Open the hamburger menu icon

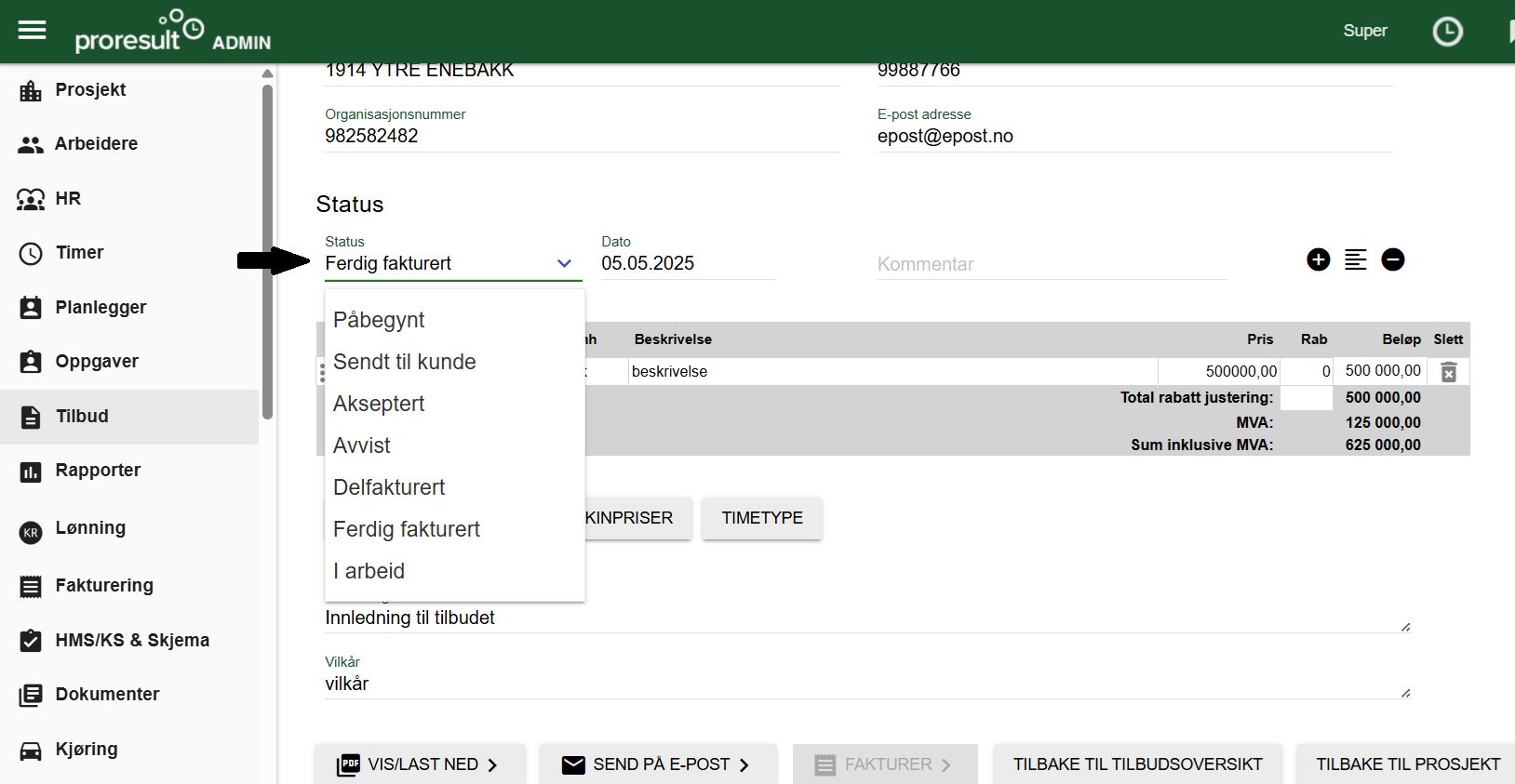[x=32, y=31]
